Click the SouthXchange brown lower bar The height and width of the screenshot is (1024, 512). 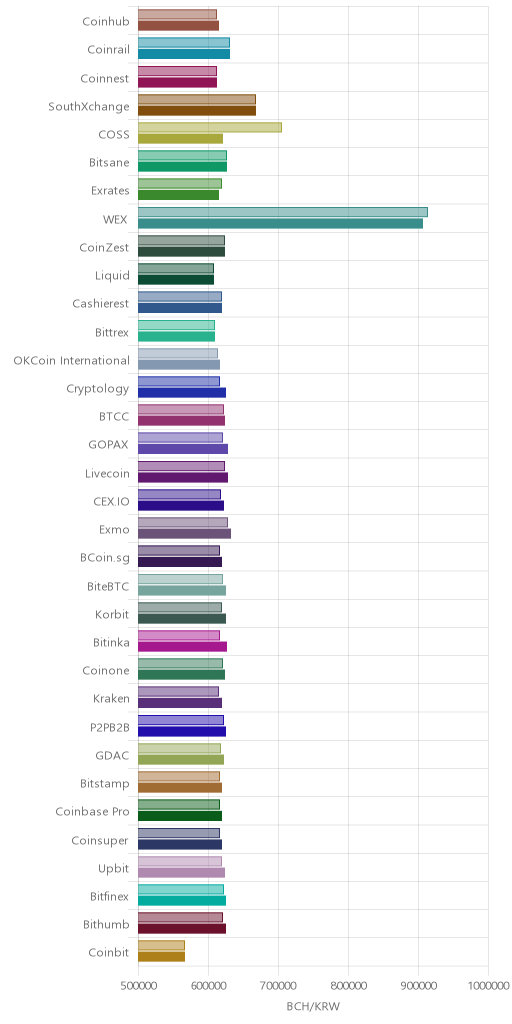(x=197, y=110)
